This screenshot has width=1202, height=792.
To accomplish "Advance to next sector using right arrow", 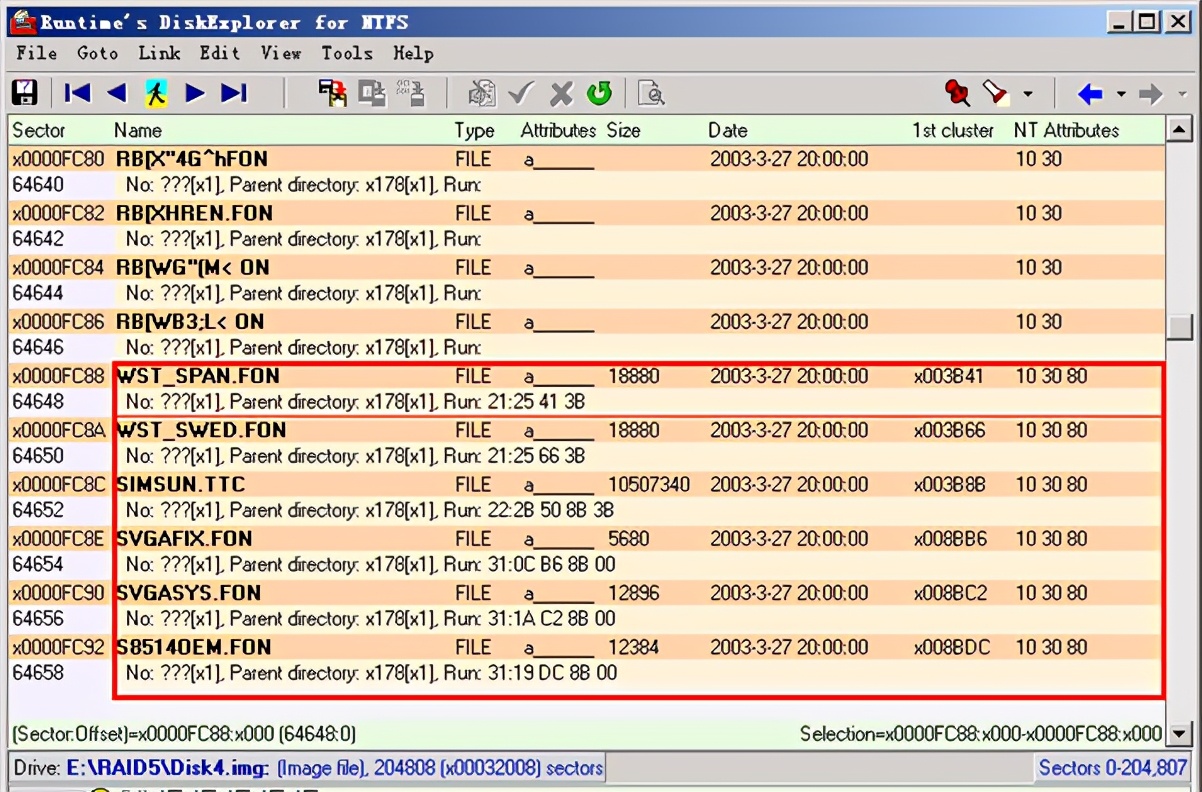I will (x=195, y=93).
